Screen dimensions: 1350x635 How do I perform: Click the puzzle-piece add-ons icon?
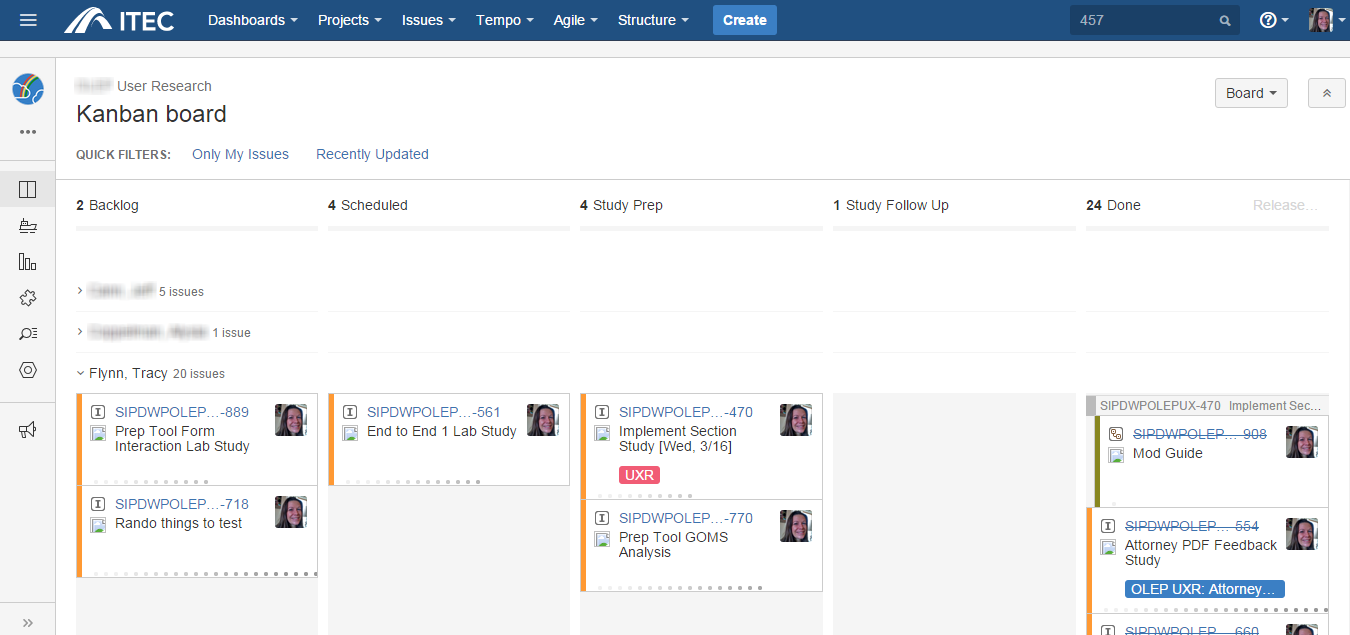click(x=28, y=298)
